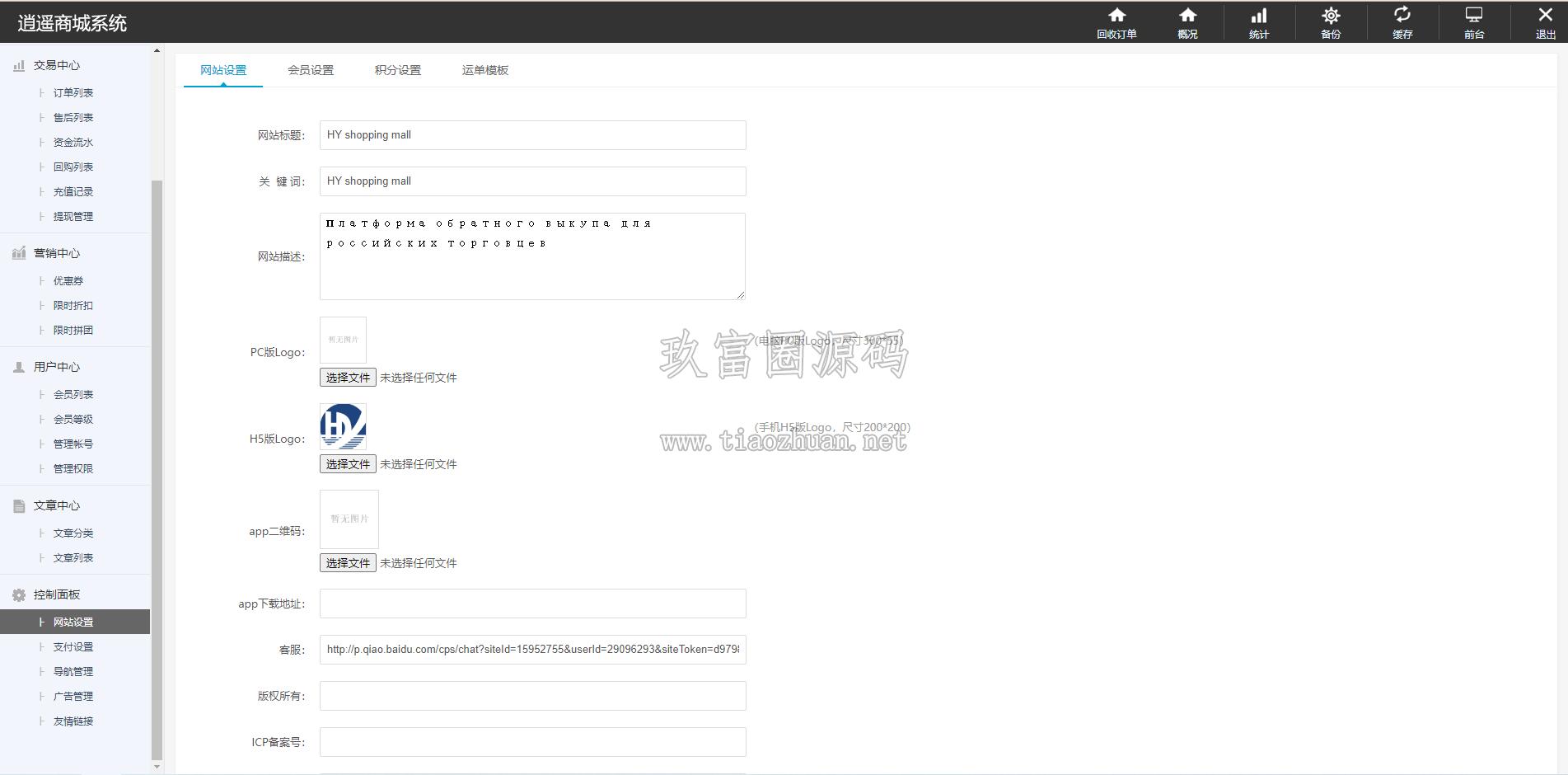Click the 网站标题 input field
This screenshot has height=775, width=1568.
pyautogui.click(x=532, y=135)
